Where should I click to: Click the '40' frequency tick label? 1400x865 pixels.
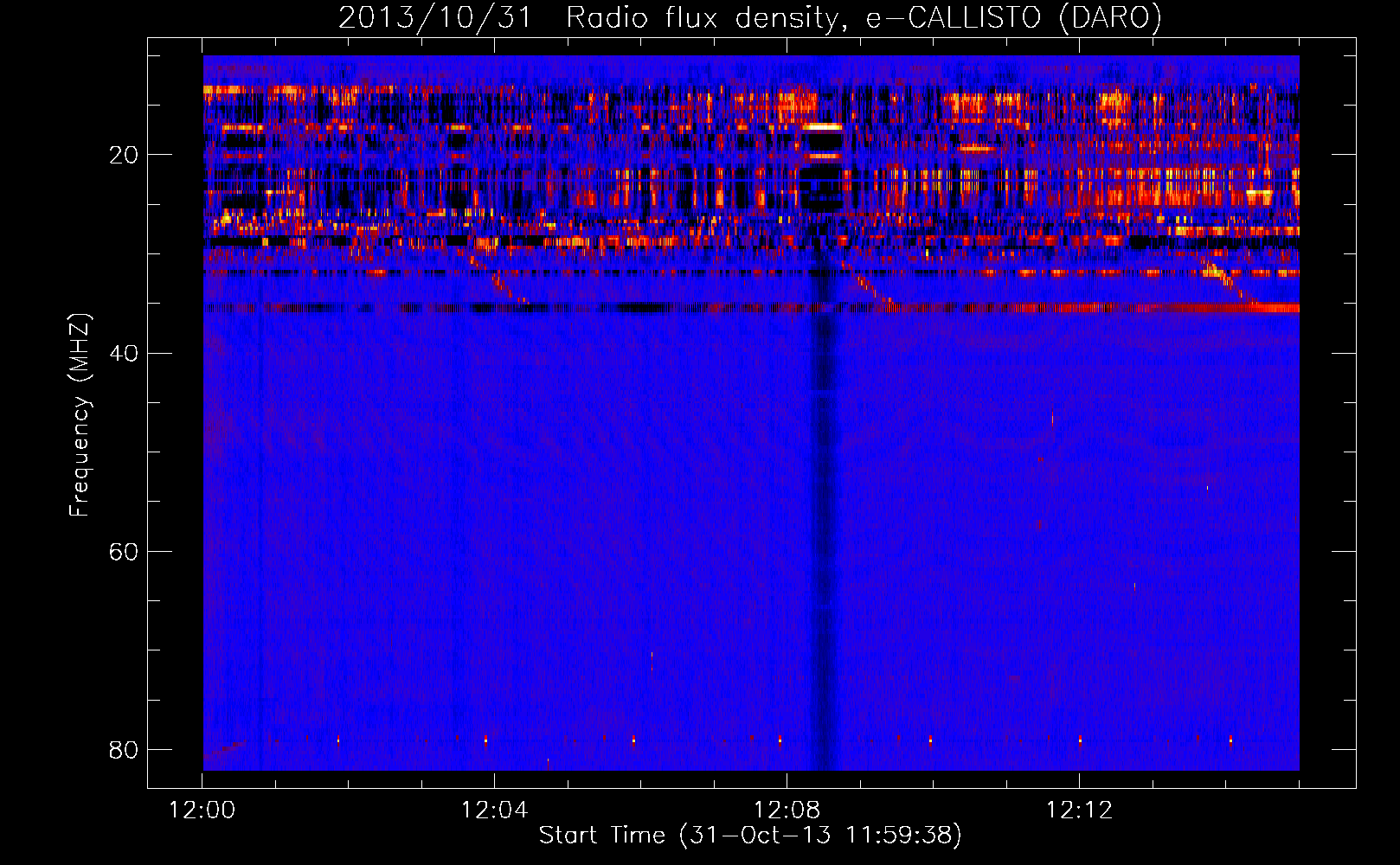(124, 353)
